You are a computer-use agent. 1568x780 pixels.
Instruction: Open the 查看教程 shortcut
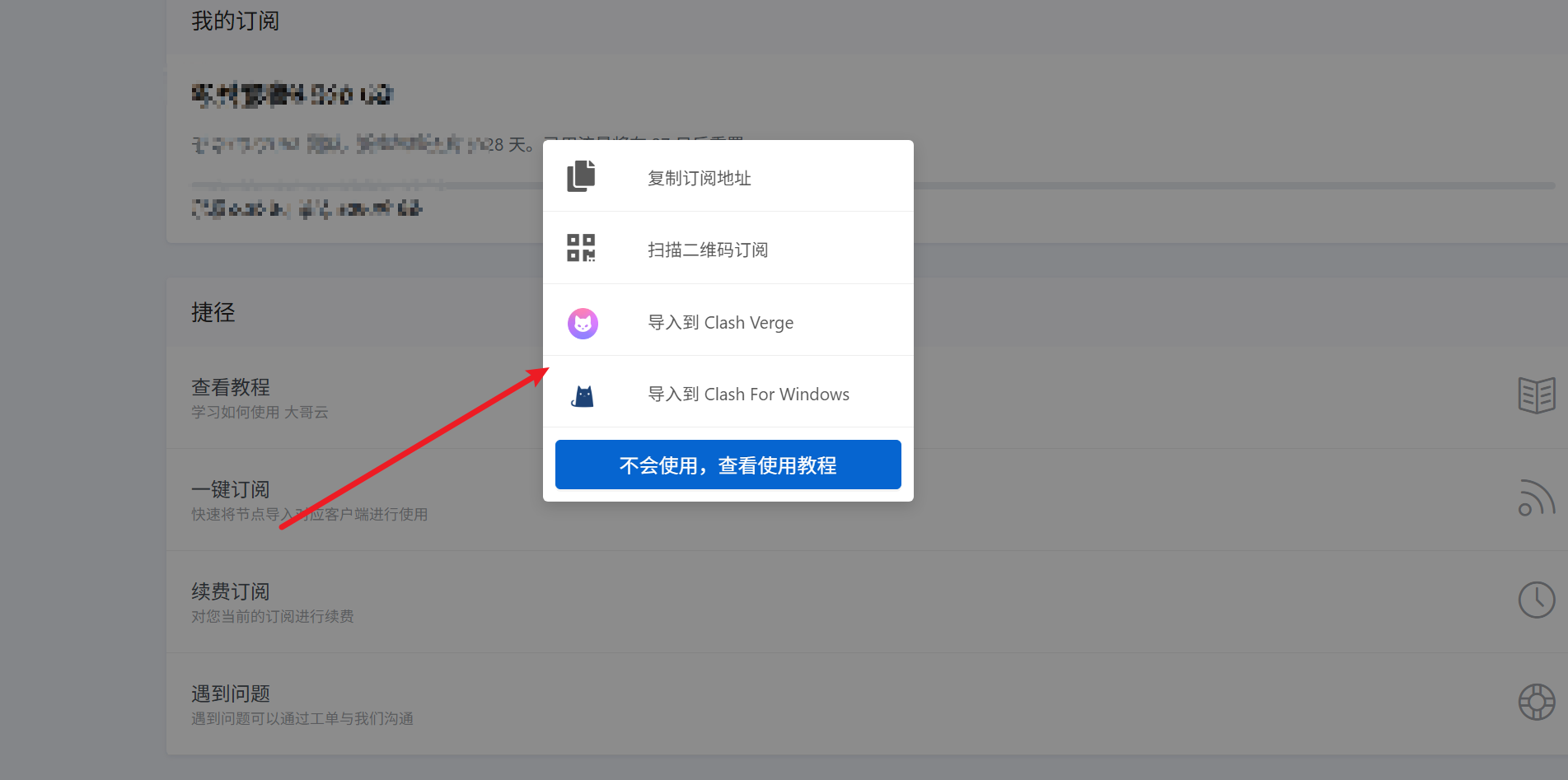tap(867, 398)
